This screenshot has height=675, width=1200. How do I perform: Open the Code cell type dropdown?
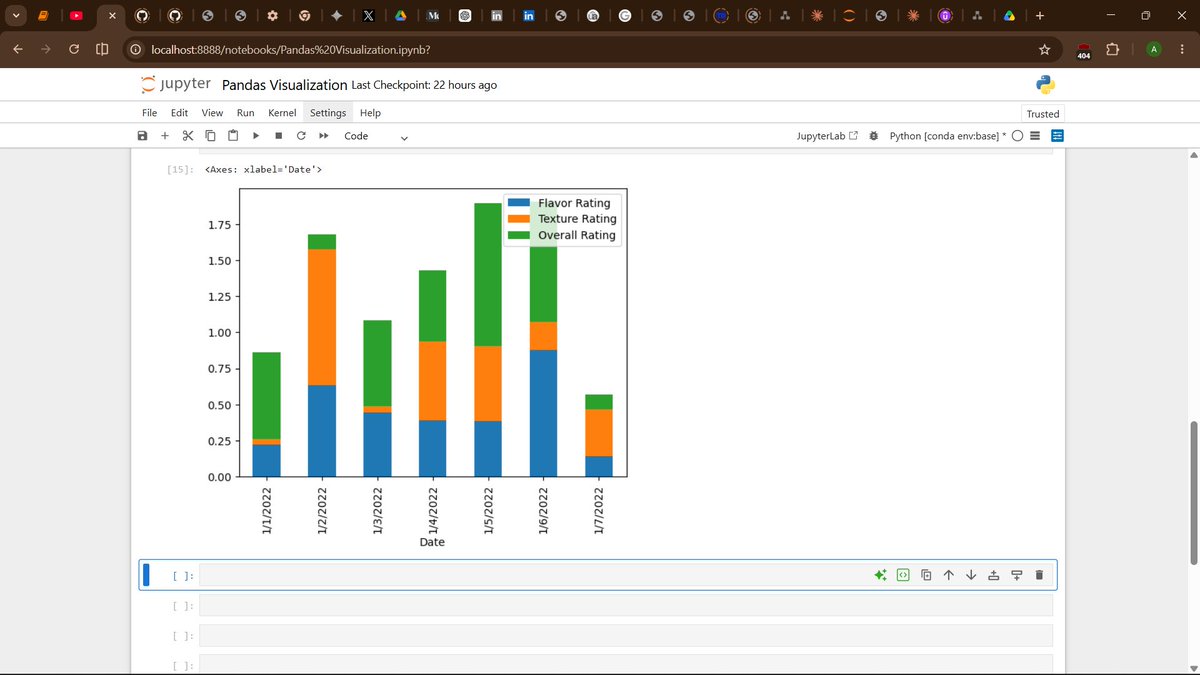coord(376,136)
